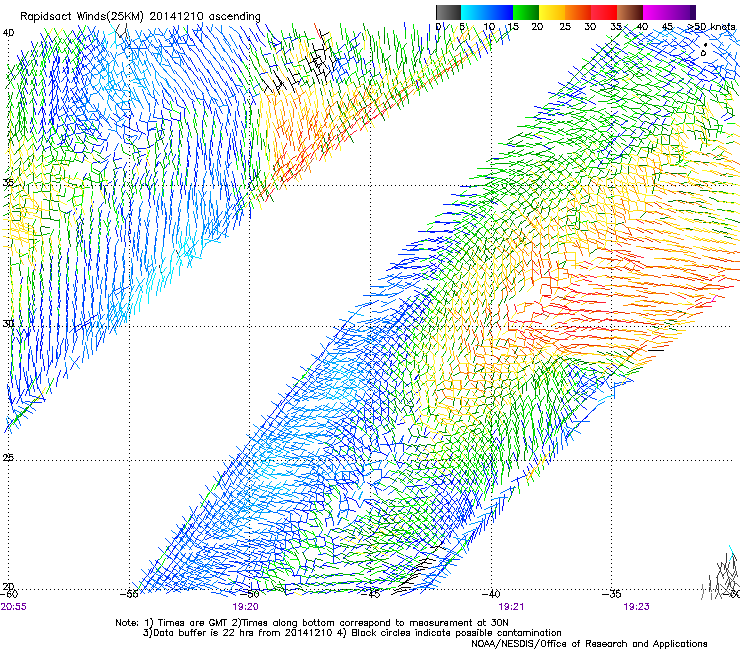740x650 pixels.
Task: Click the yellow 20-25 knots legend segment
Action: coord(552,12)
